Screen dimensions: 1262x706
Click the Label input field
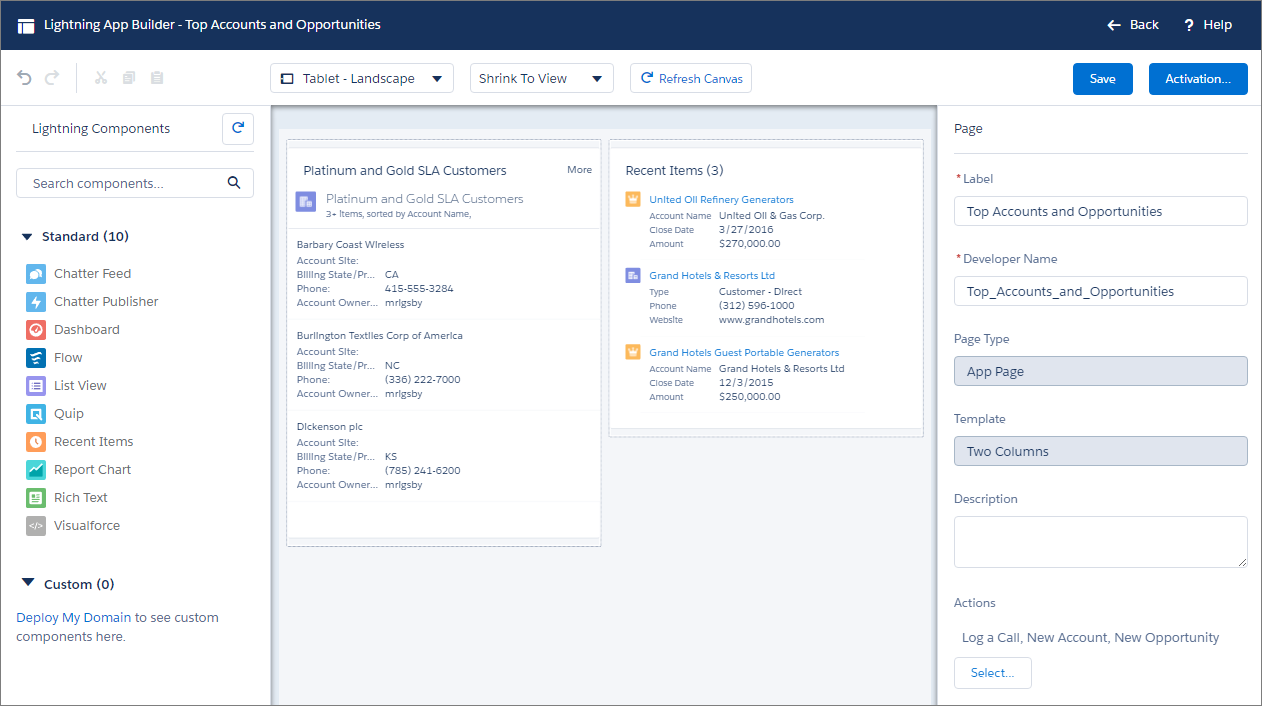(1101, 211)
